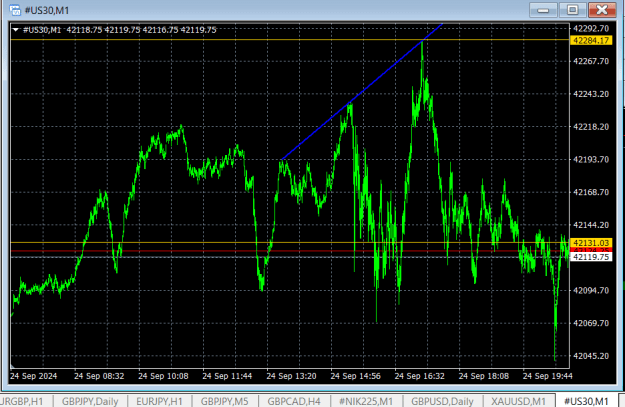Select the active #US30,M1 tab

click(586, 401)
